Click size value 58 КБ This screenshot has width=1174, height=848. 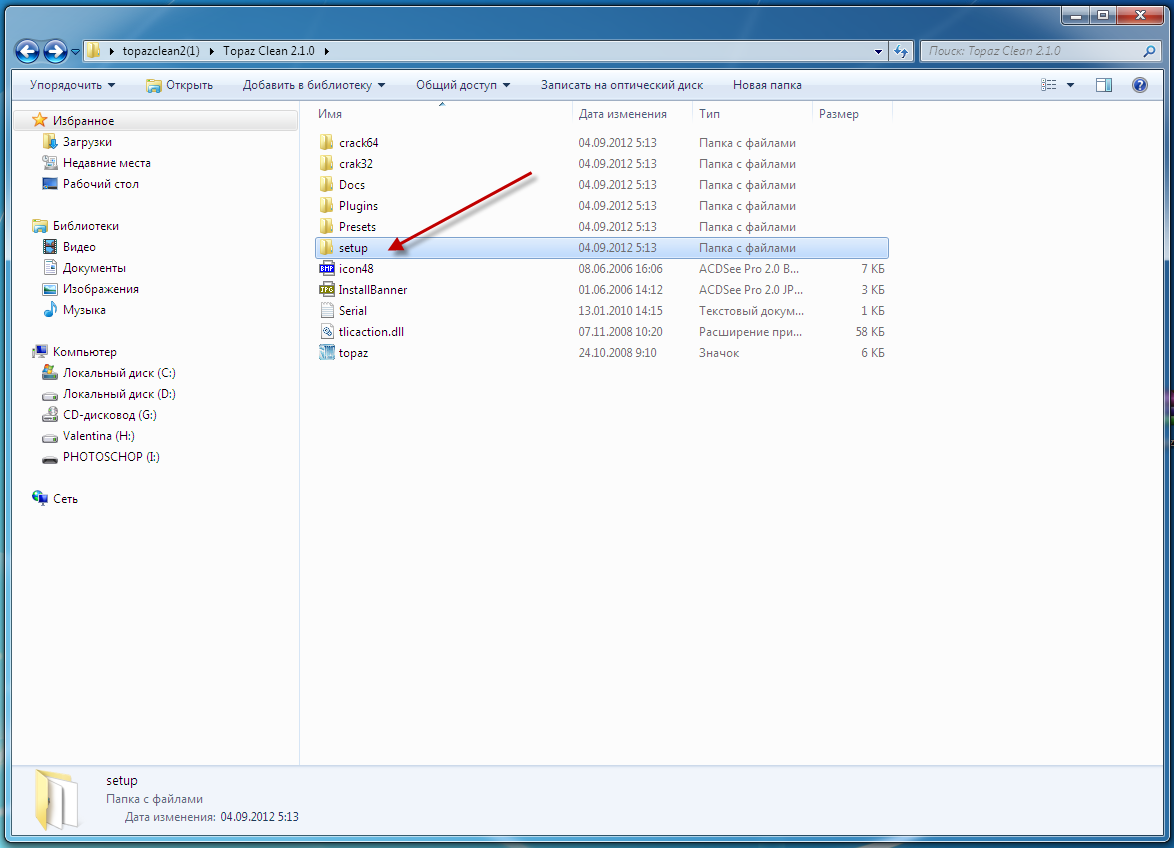pos(870,332)
